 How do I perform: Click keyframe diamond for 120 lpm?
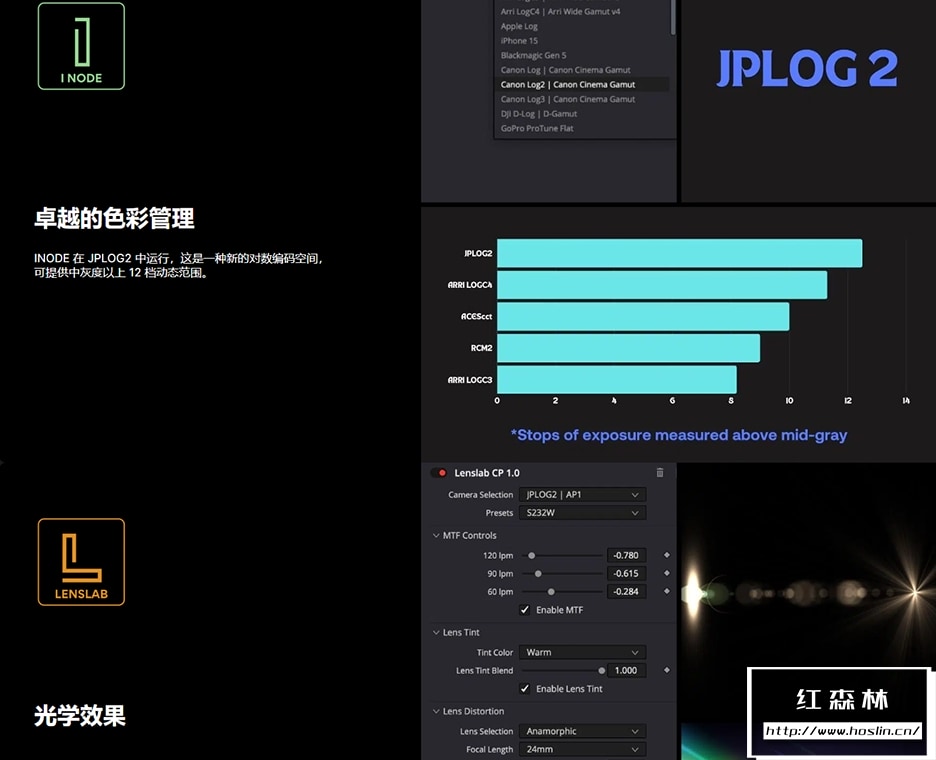tap(667, 555)
